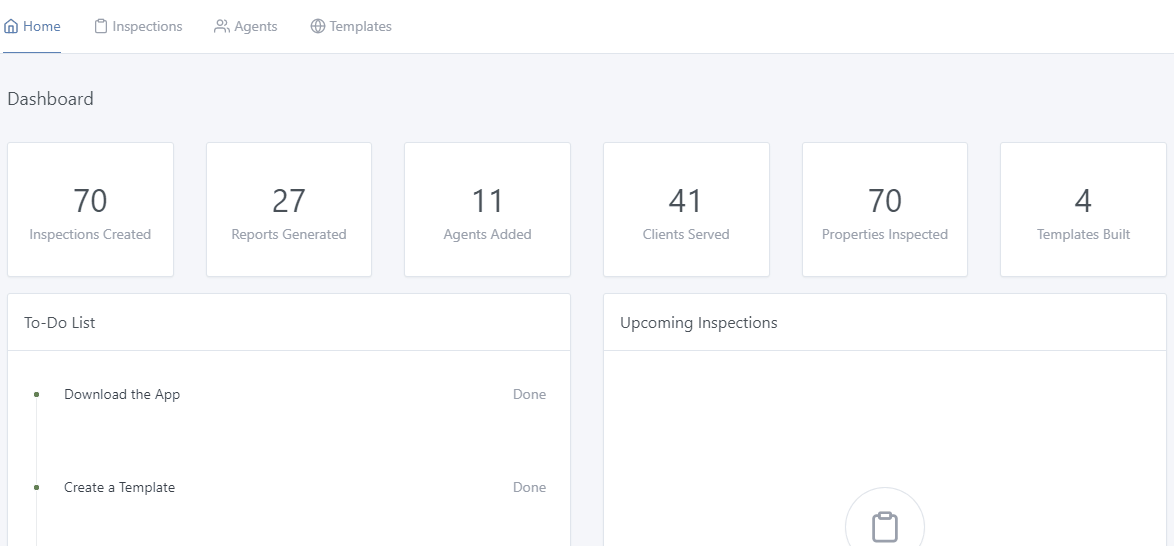Click the Inspections clipboard icon

tap(101, 27)
